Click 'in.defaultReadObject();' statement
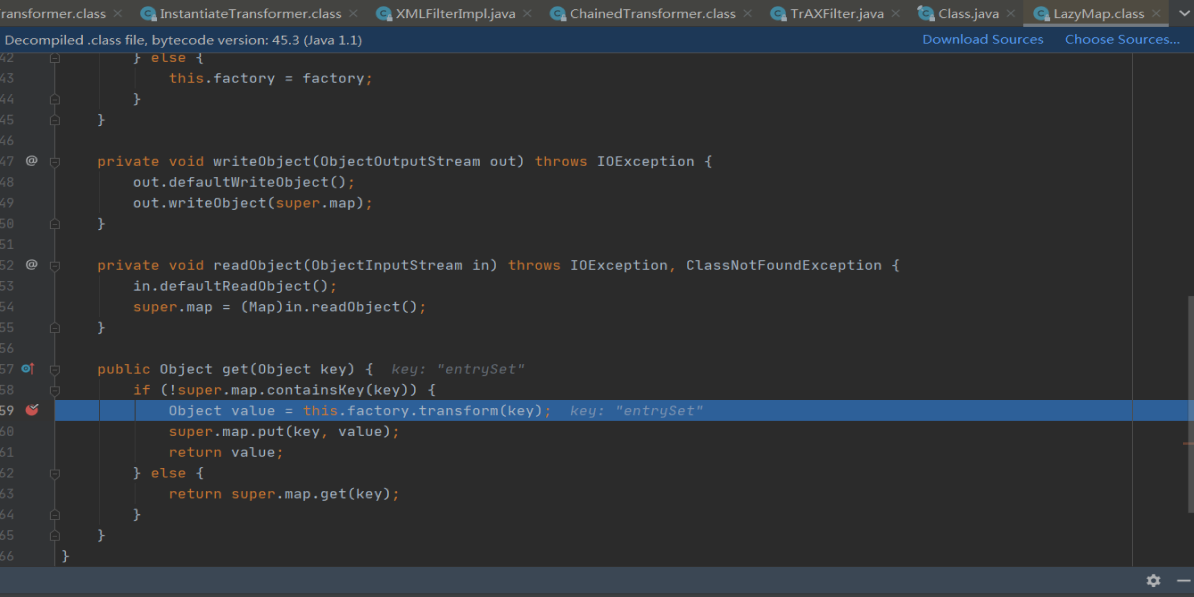The height and width of the screenshot is (597, 1194). 235,286
